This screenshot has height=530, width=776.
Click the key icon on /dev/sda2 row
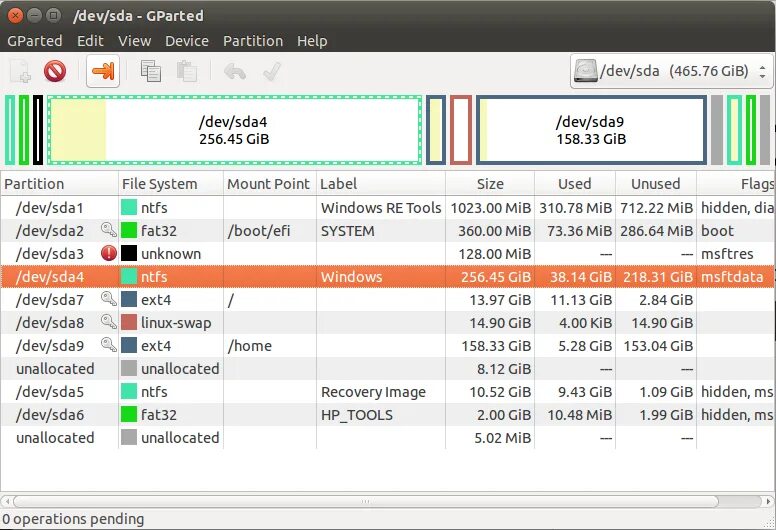108,230
